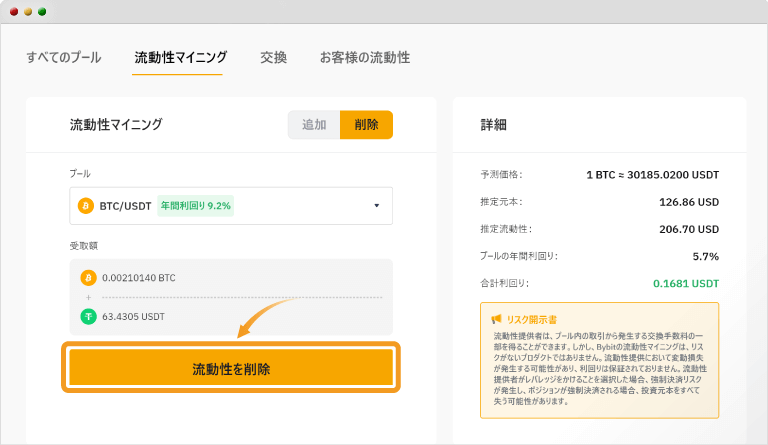
Task: Click the 1 BTC ≈ 30185.0200 USDT value
Action: click(x=652, y=175)
